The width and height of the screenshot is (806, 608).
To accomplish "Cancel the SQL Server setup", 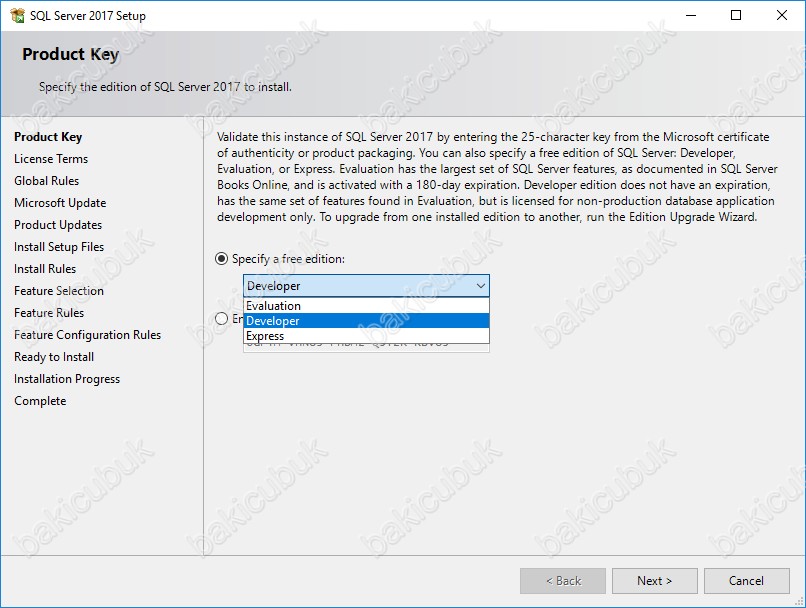I will [746, 581].
